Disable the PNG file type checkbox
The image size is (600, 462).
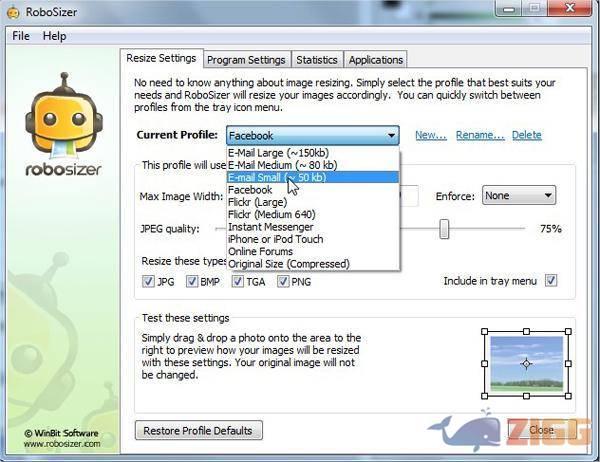(x=282, y=282)
